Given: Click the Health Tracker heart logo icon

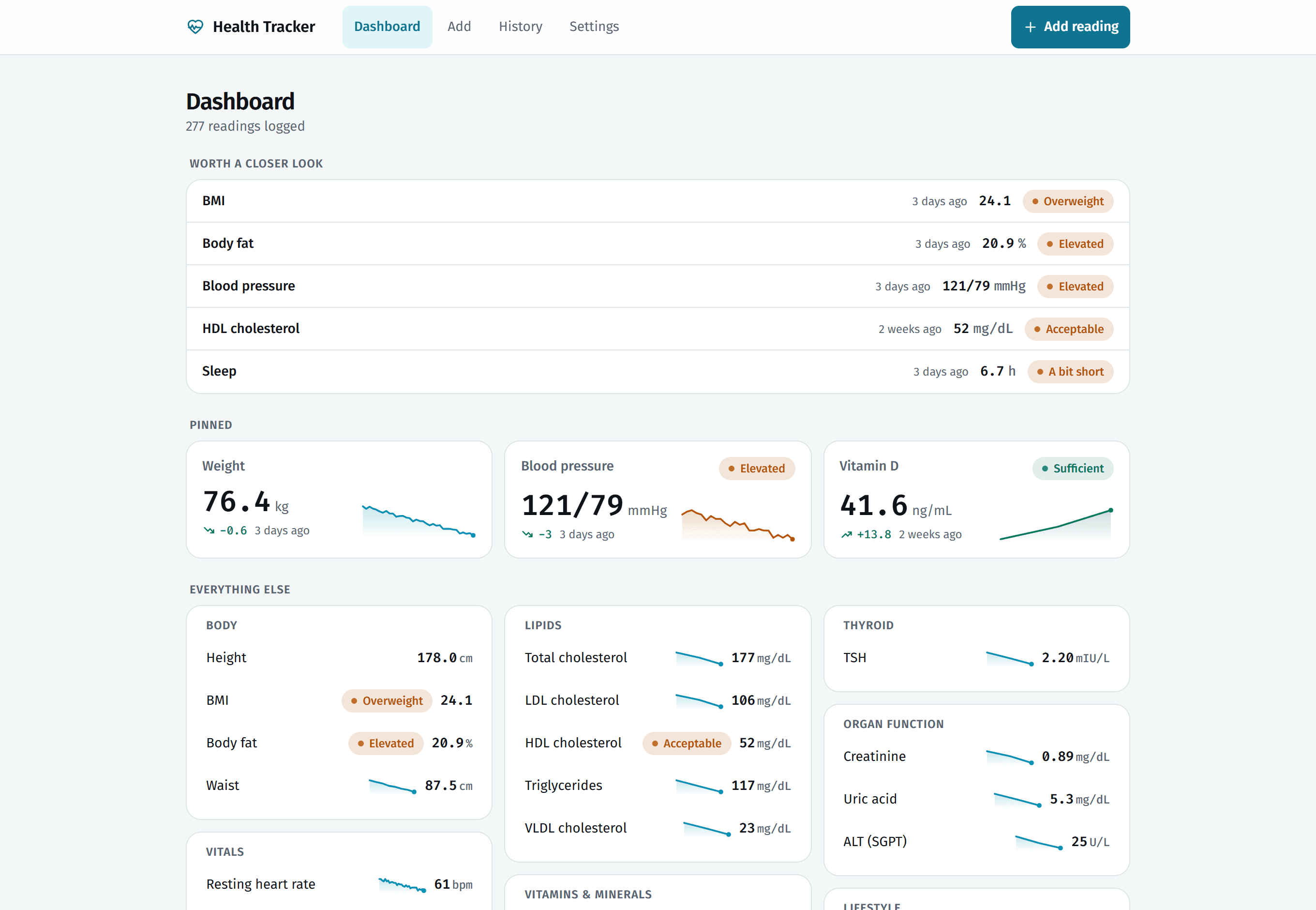Looking at the screenshot, I should (x=195, y=27).
